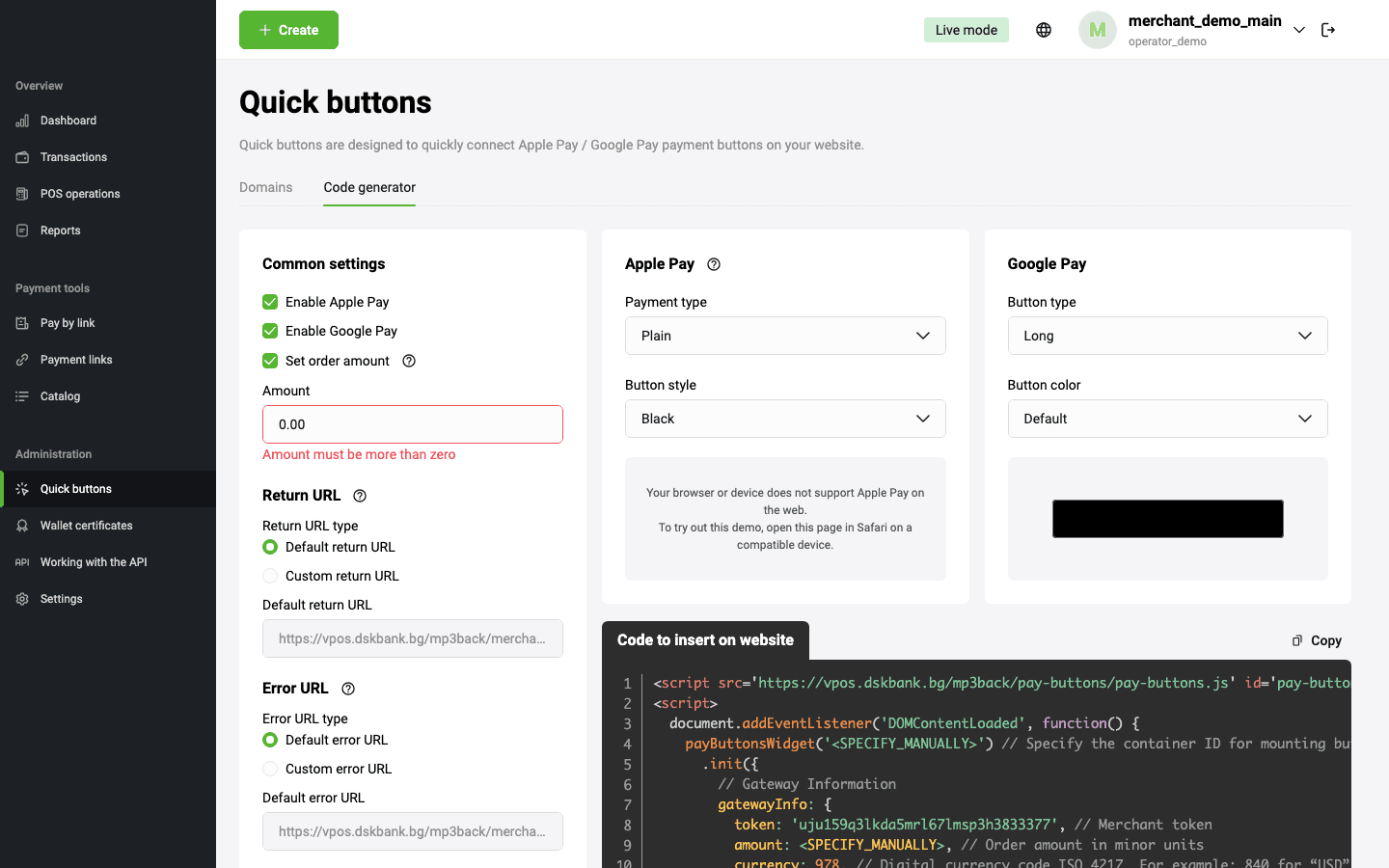1389x868 pixels.
Task: Copy the generated website code
Action: (1316, 639)
